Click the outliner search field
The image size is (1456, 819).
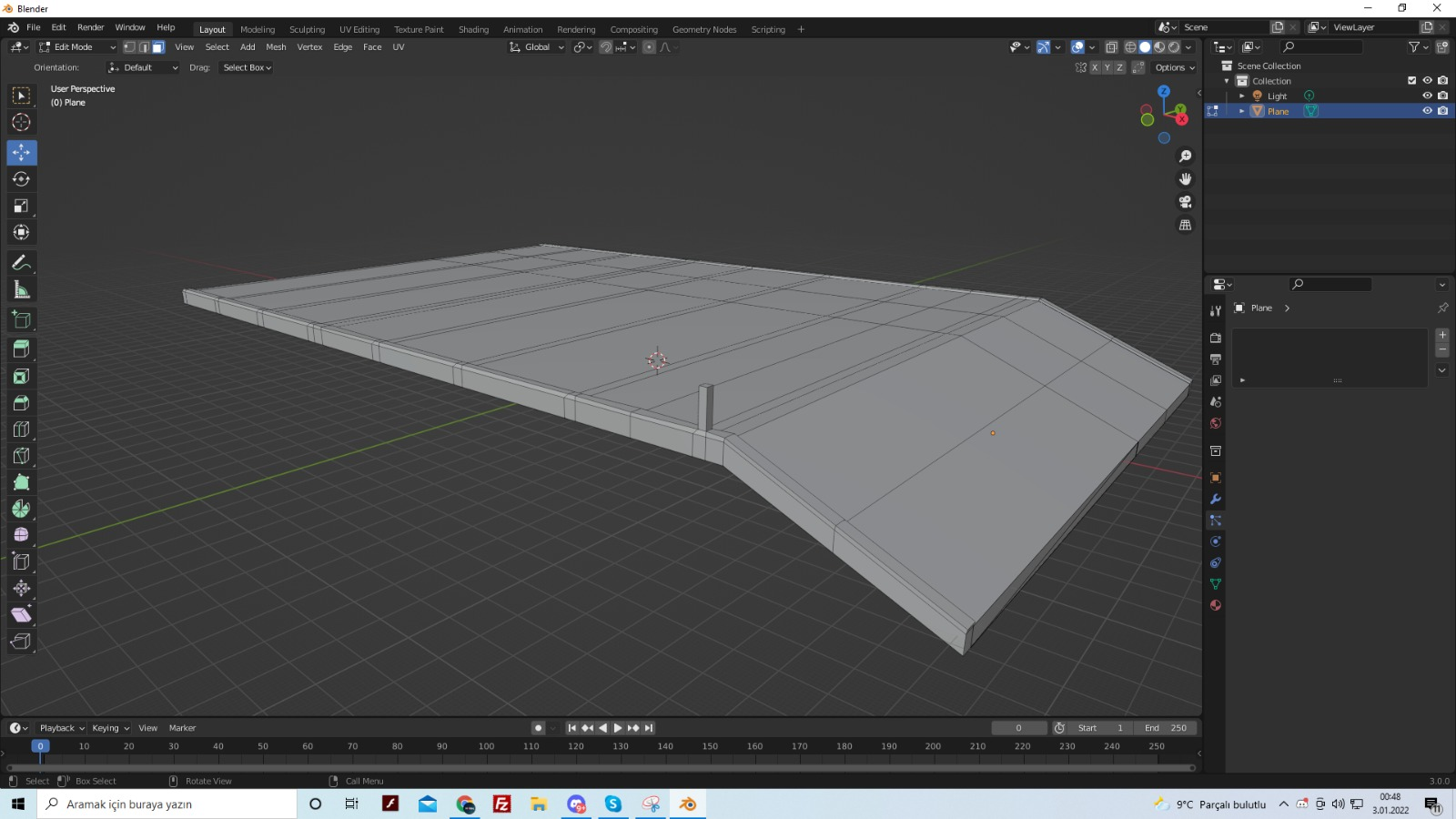(1321, 47)
